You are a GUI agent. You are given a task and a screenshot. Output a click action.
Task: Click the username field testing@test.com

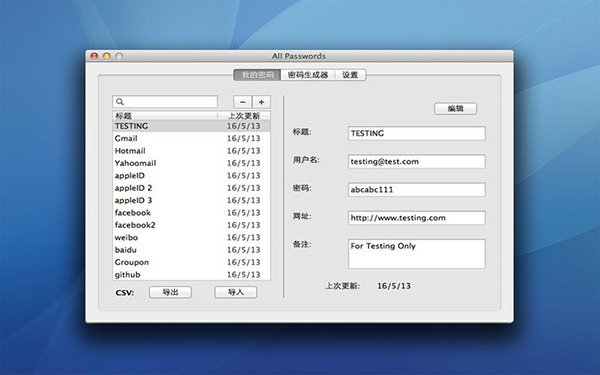(417, 161)
